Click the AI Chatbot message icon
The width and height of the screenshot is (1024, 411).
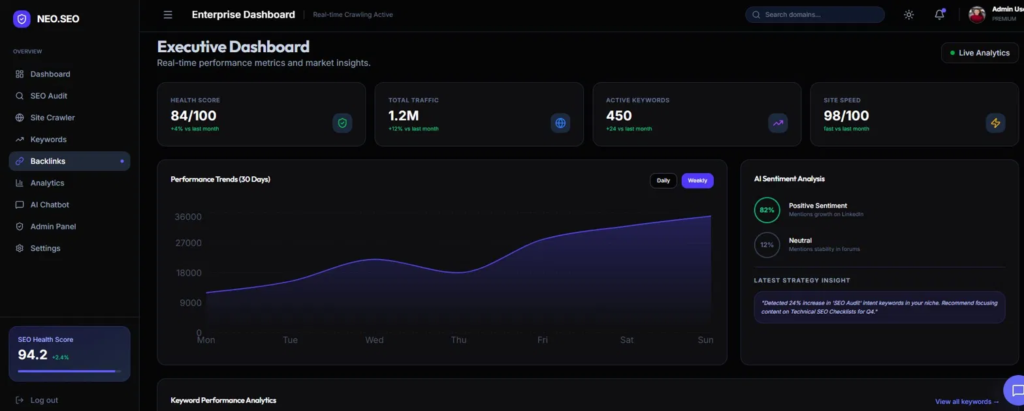[20, 205]
